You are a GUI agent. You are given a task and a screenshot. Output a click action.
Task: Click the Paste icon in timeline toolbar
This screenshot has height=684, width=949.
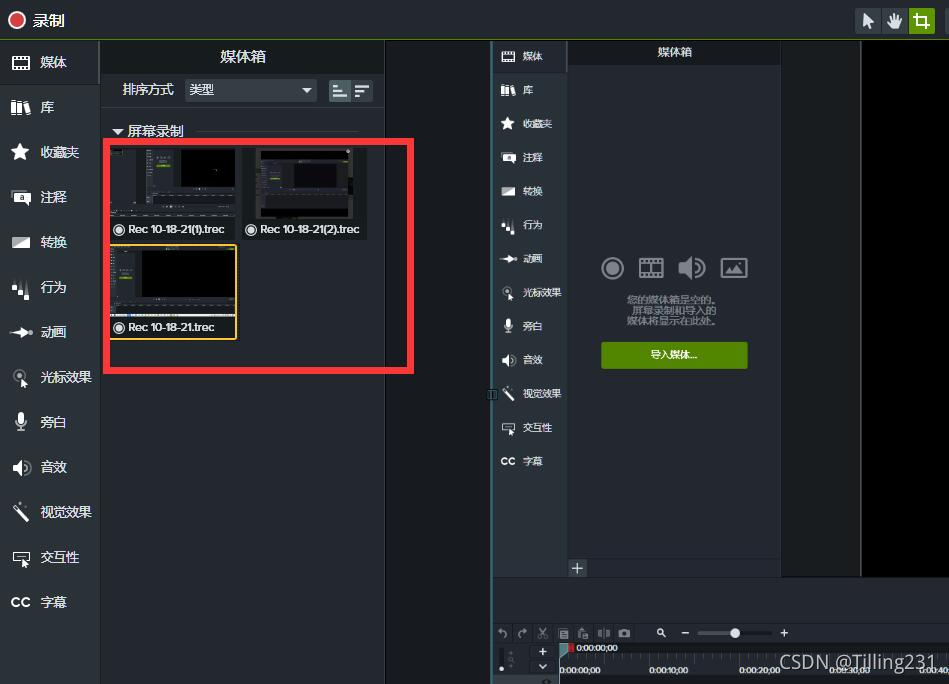click(583, 633)
